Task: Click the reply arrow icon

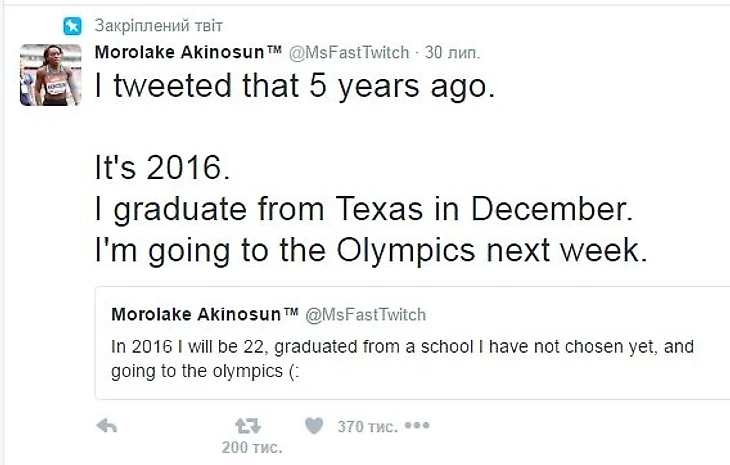Action: (107, 427)
